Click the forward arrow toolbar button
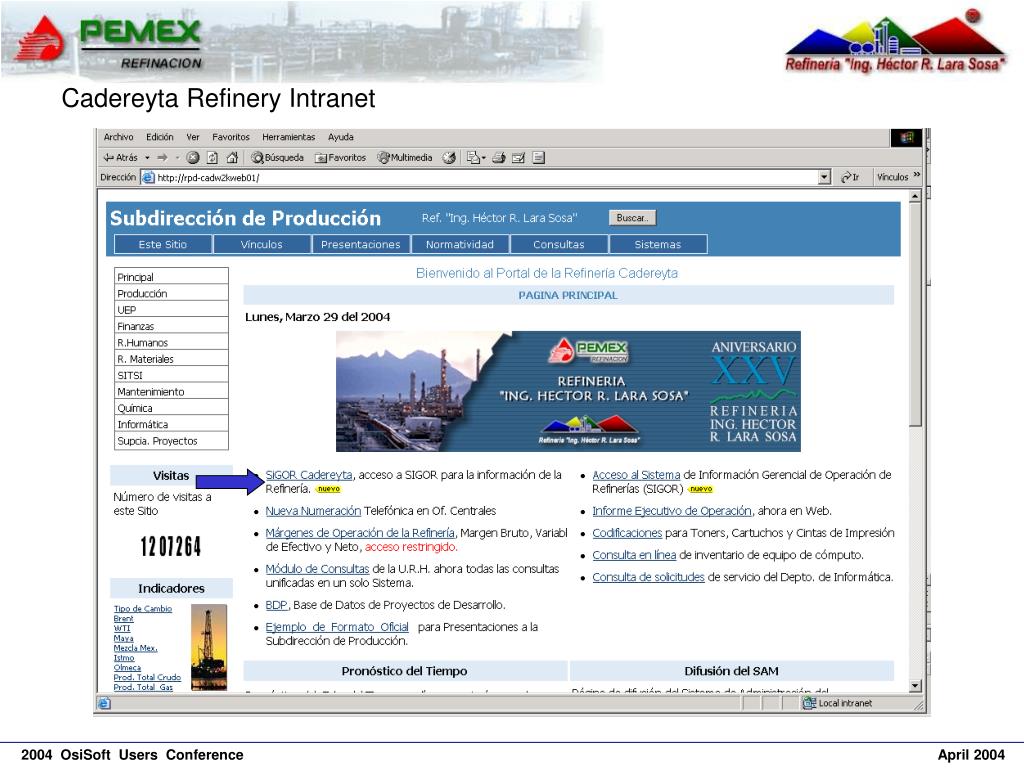The image size is (1024, 768). coord(162,157)
